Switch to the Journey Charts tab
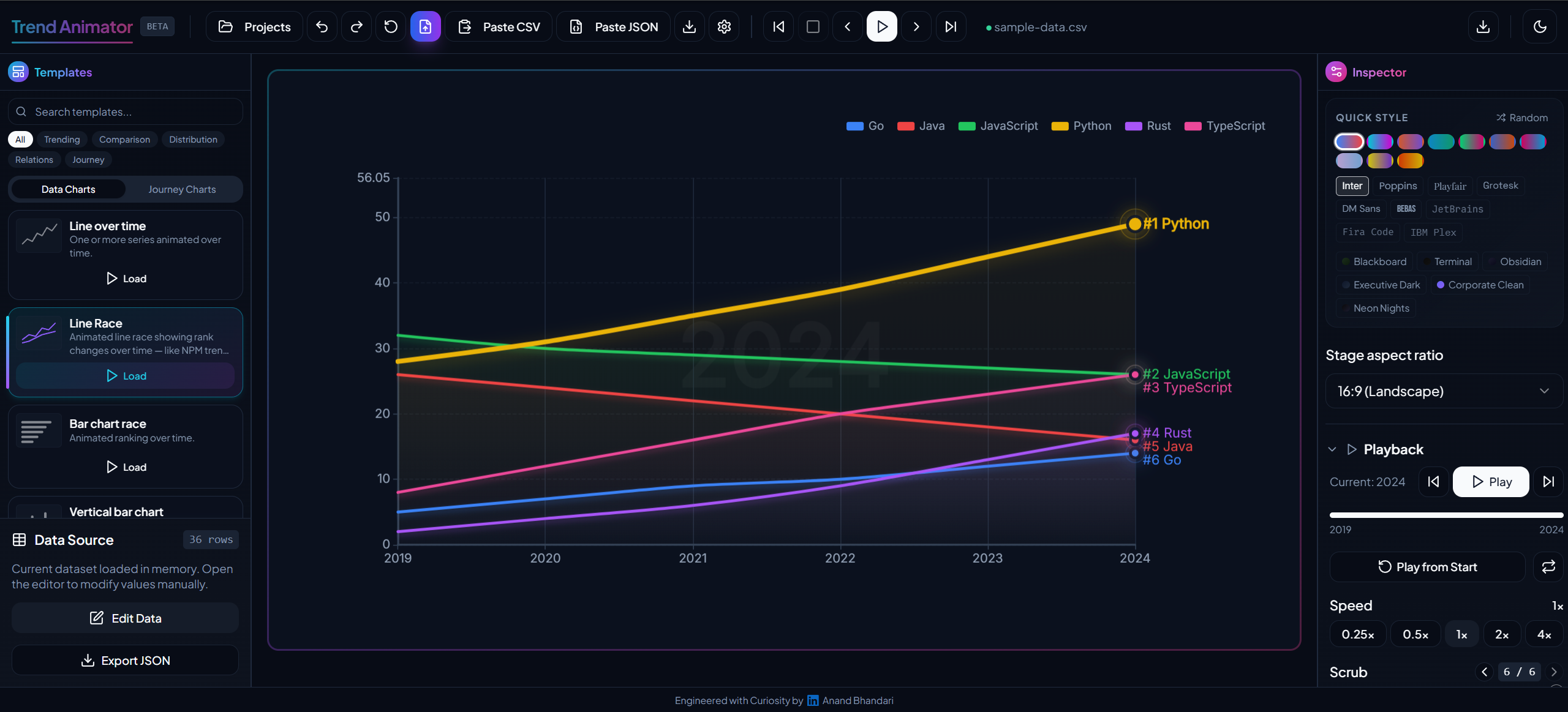 pos(182,189)
